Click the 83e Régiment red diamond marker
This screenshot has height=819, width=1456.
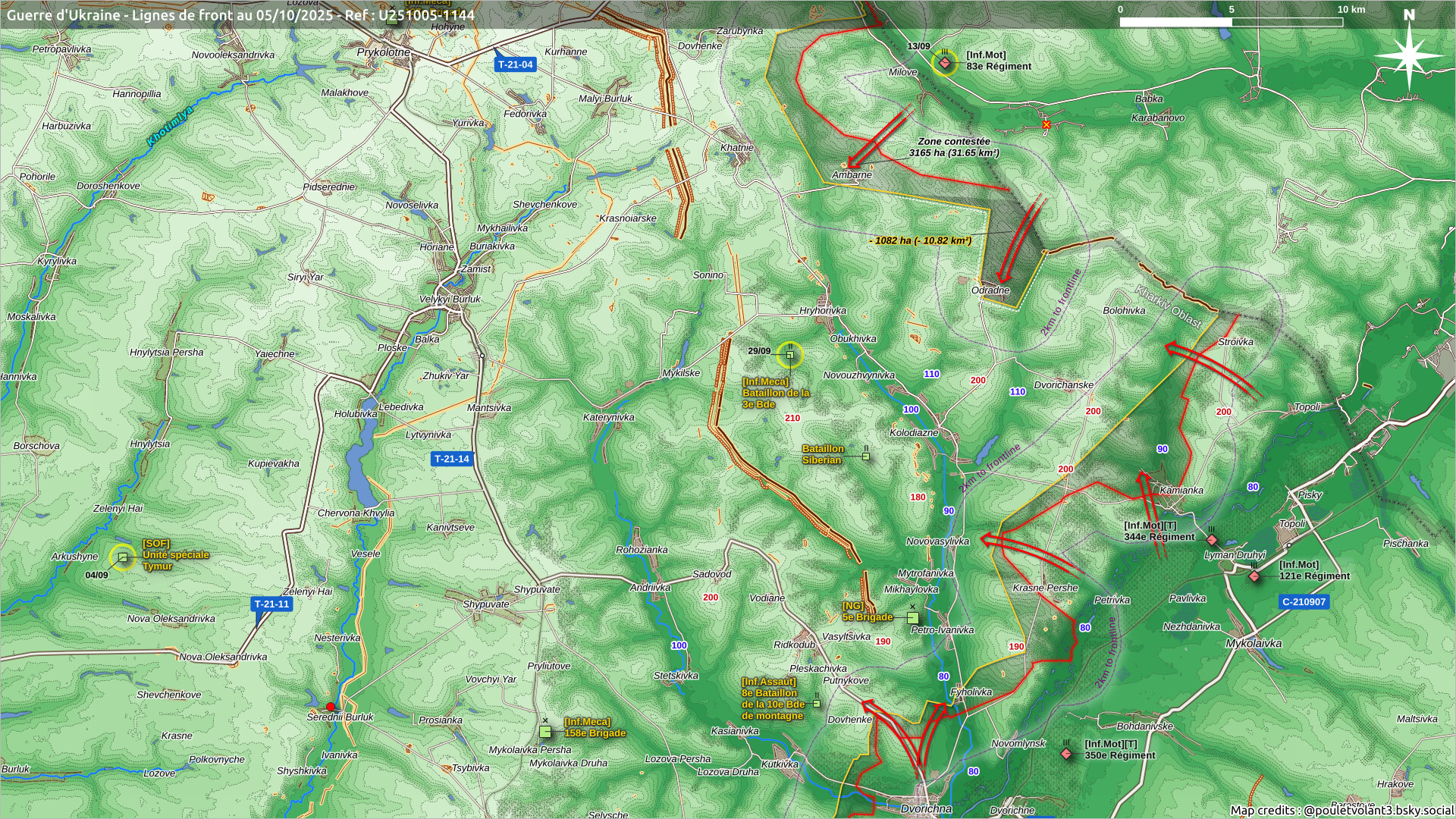point(944,63)
